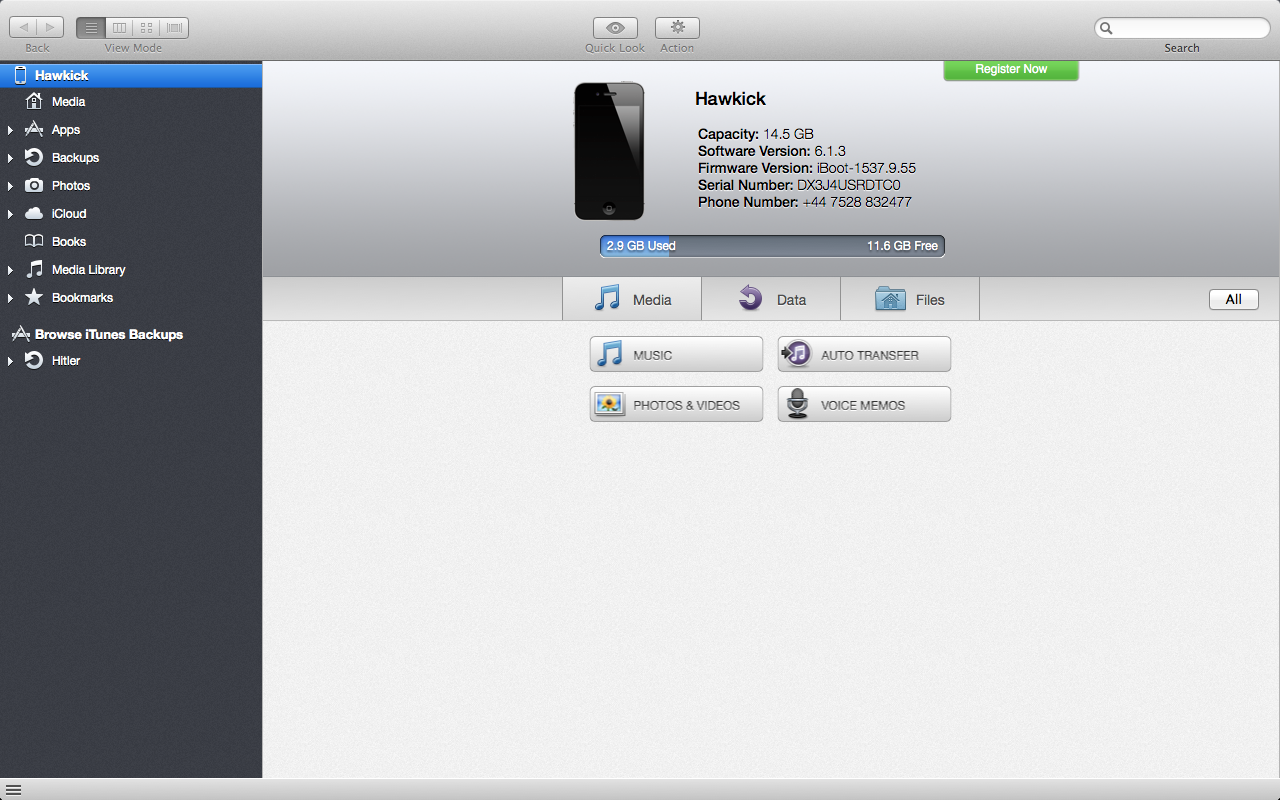Open Media home item in sidebar

131,102
